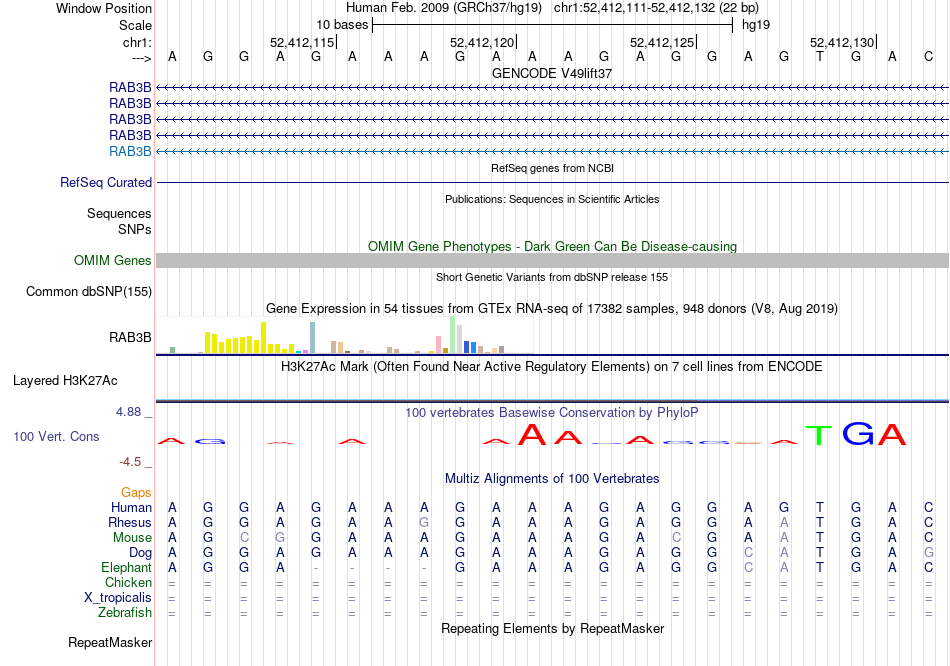Click the Sequences track label
Image resolution: width=950 pixels, height=666 pixels.
point(119,213)
